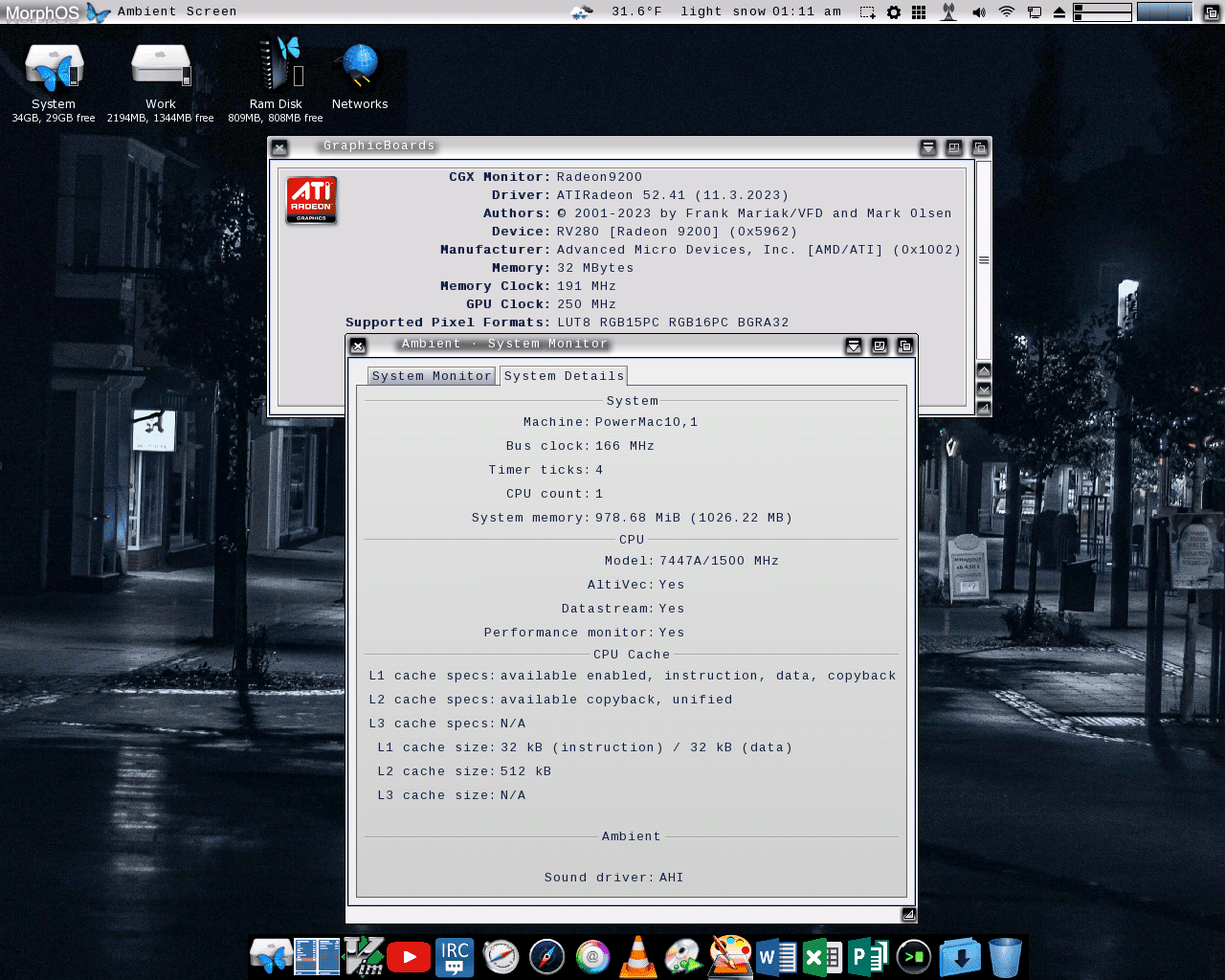Image resolution: width=1225 pixels, height=980 pixels.
Task: Click the down arrow of the GraphicBoards scrollbar
Action: (984, 389)
